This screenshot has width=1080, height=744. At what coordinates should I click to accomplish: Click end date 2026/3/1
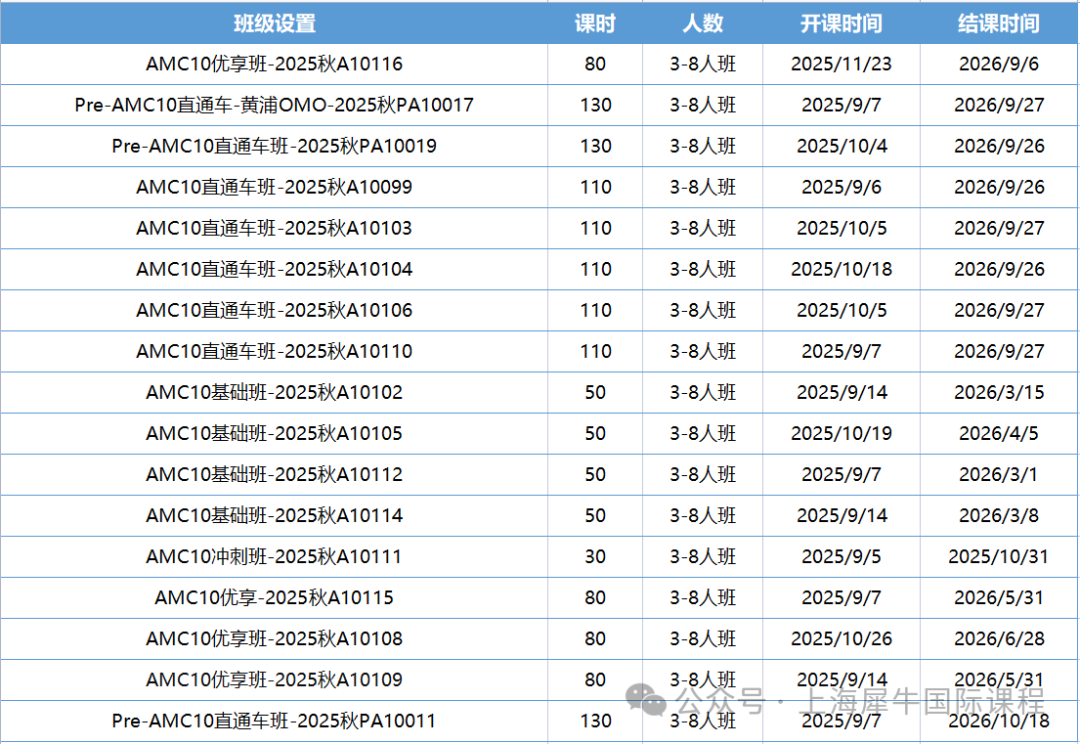pos(999,474)
